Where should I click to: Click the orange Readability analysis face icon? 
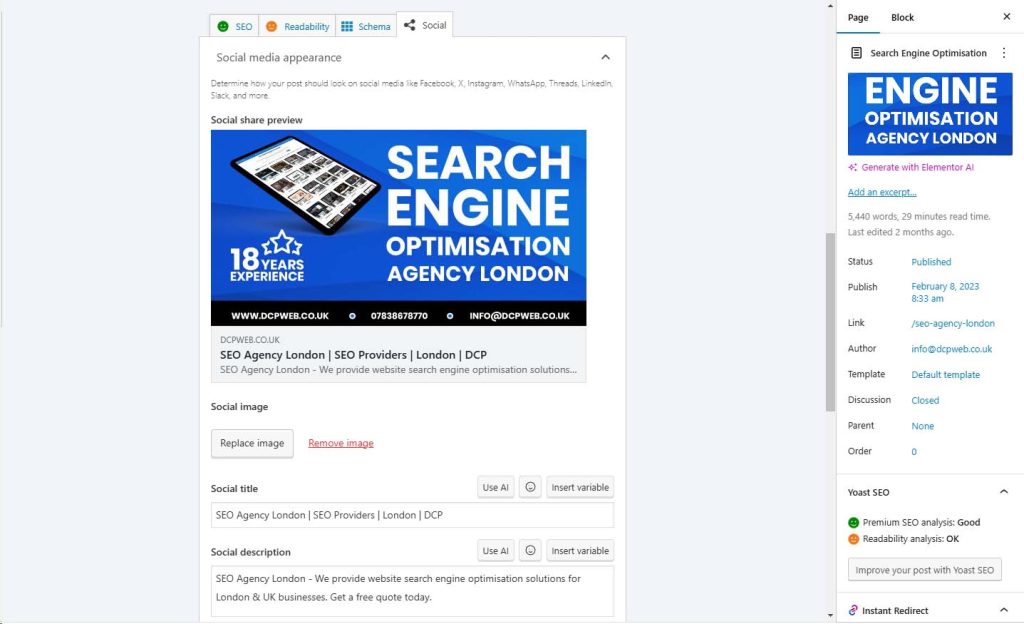[x=854, y=539]
